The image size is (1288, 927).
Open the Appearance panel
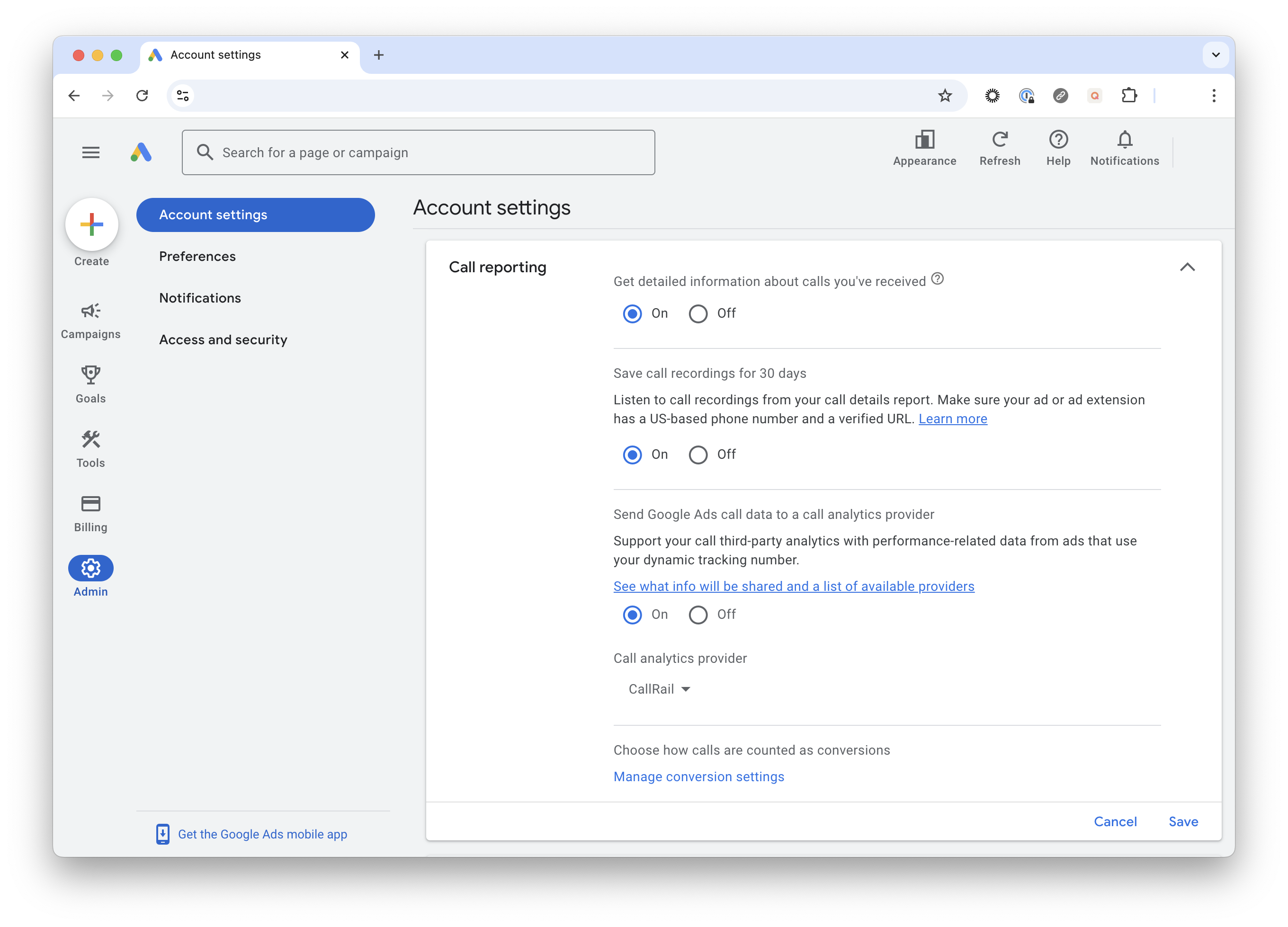[924, 149]
